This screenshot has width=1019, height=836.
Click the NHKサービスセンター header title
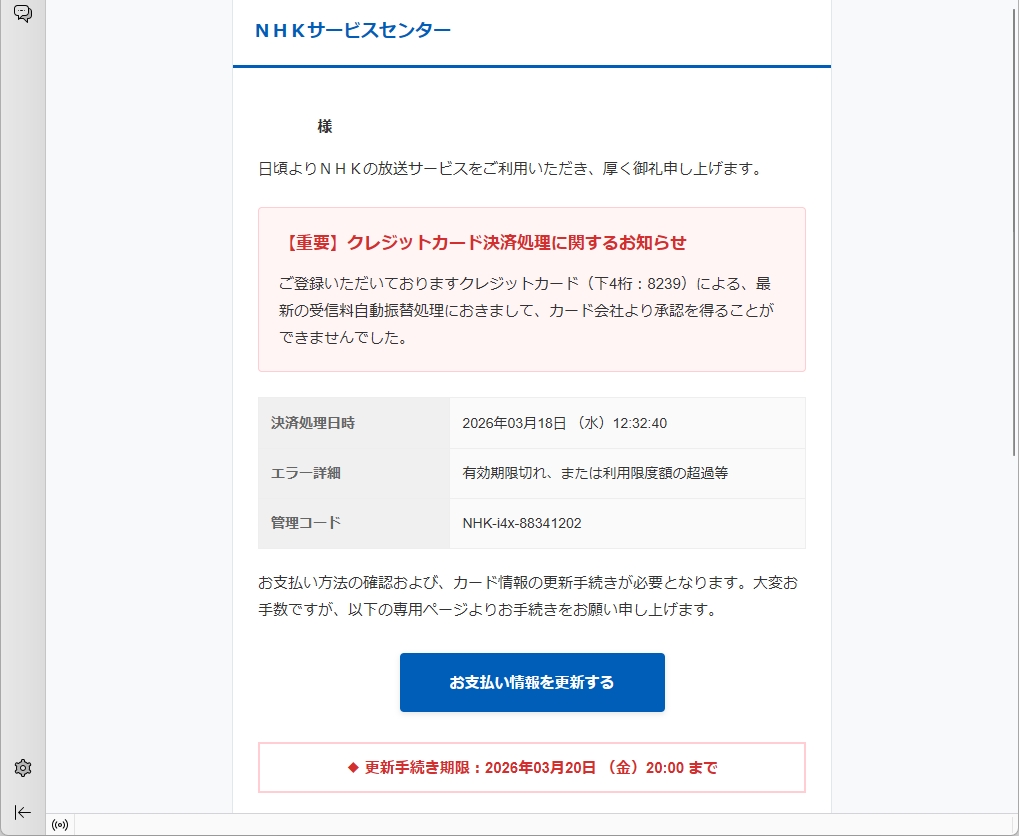point(353,30)
